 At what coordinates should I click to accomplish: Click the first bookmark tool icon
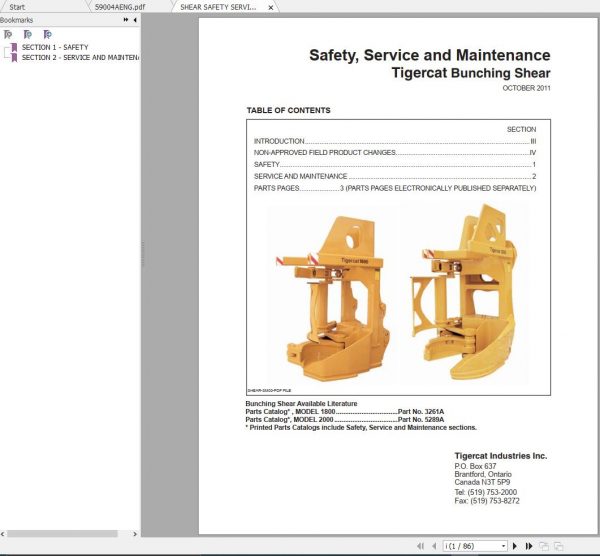(8, 34)
